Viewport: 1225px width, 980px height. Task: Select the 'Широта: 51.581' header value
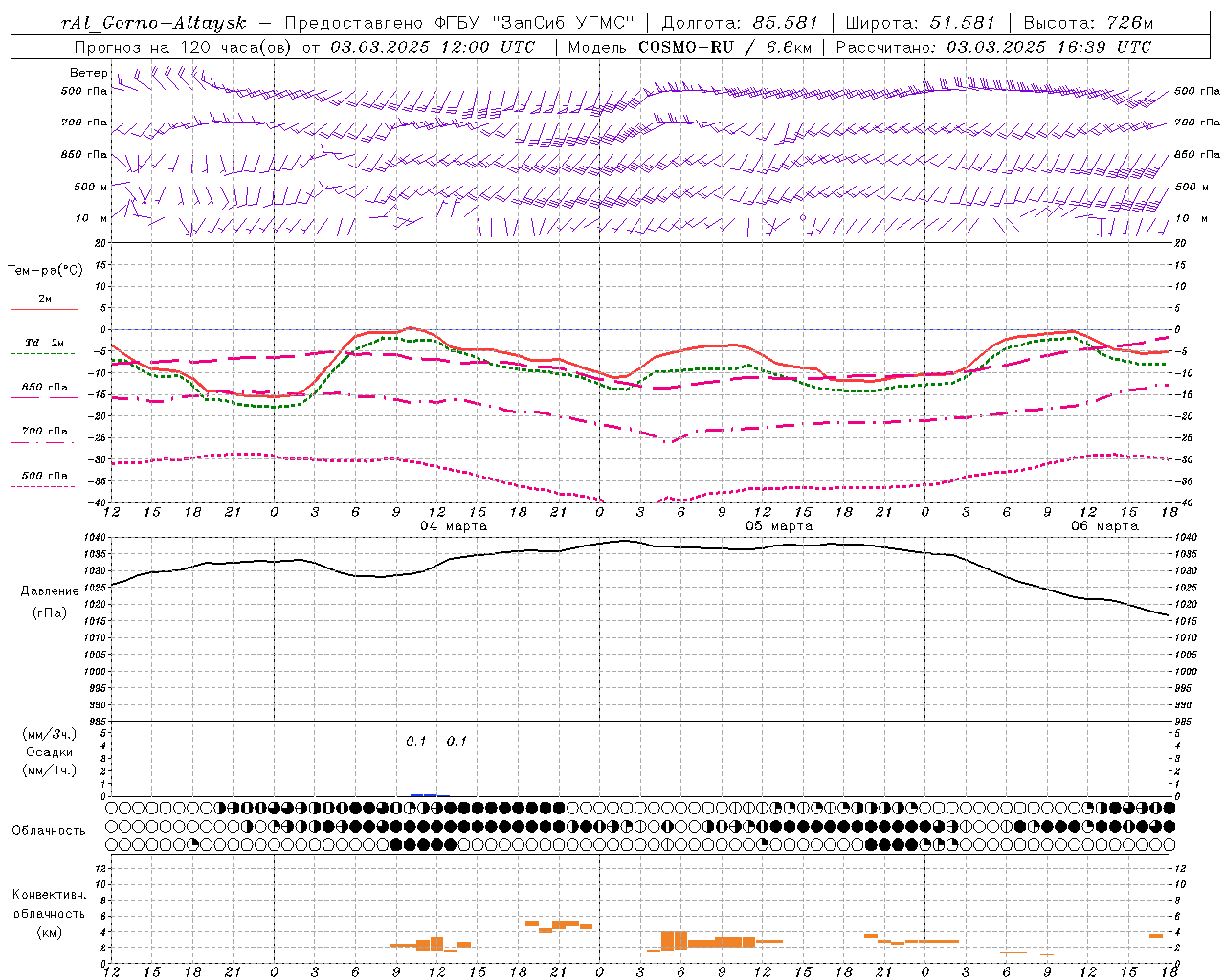coord(921,23)
